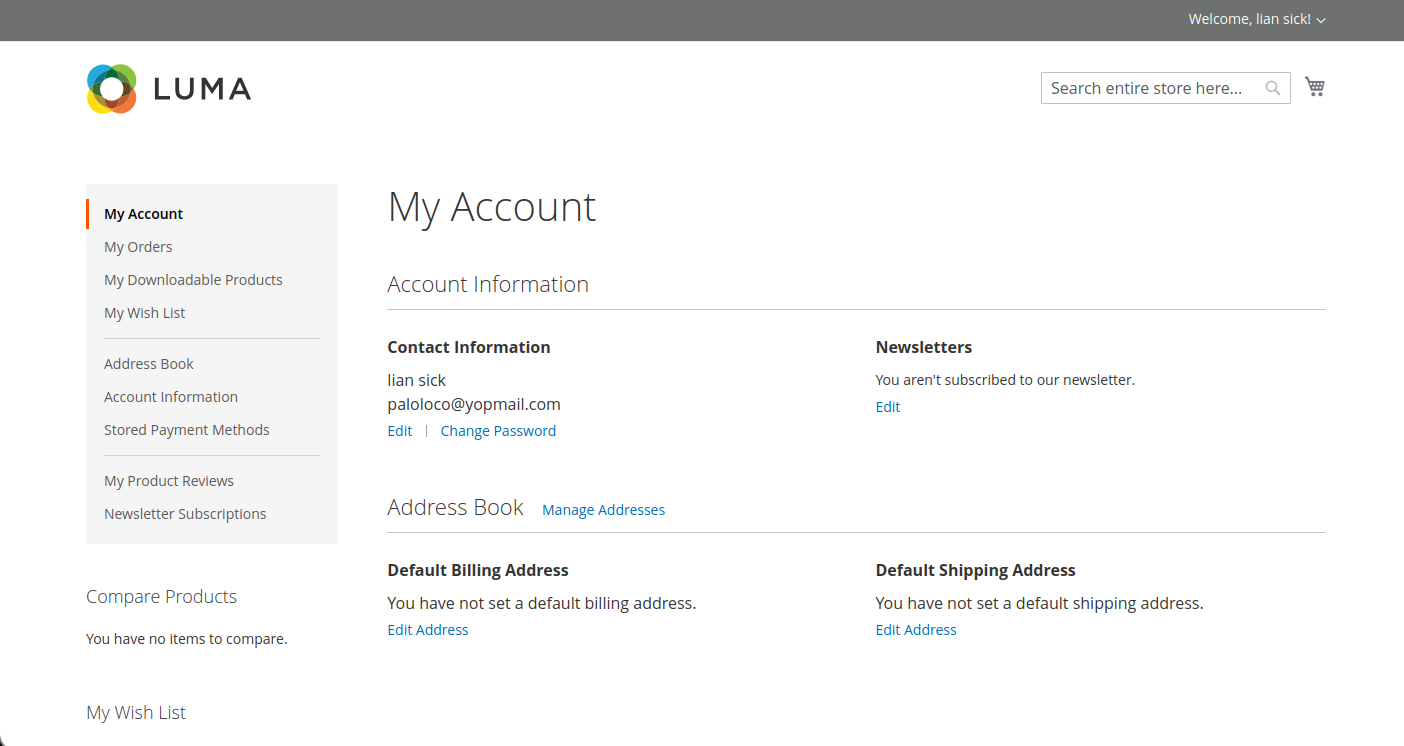Click the search magnifier icon
The height and width of the screenshot is (746, 1404).
tap(1273, 88)
